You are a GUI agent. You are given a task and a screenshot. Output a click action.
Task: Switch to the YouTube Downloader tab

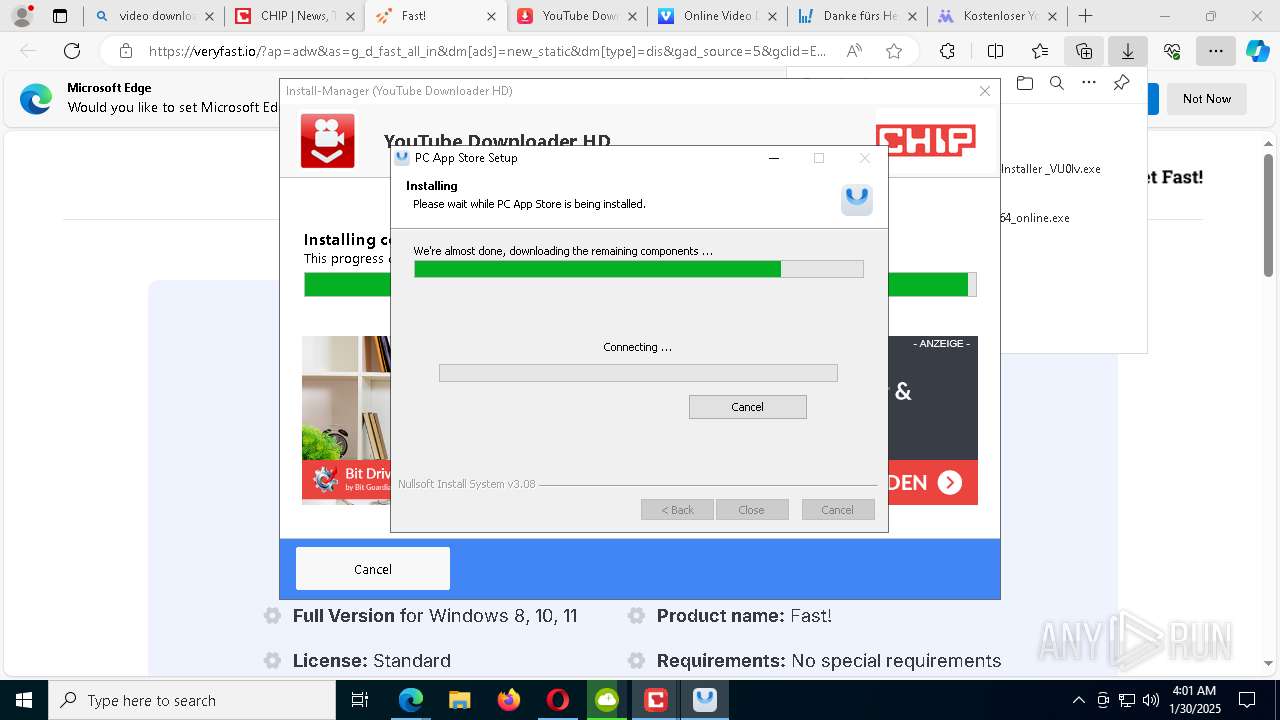click(577, 16)
